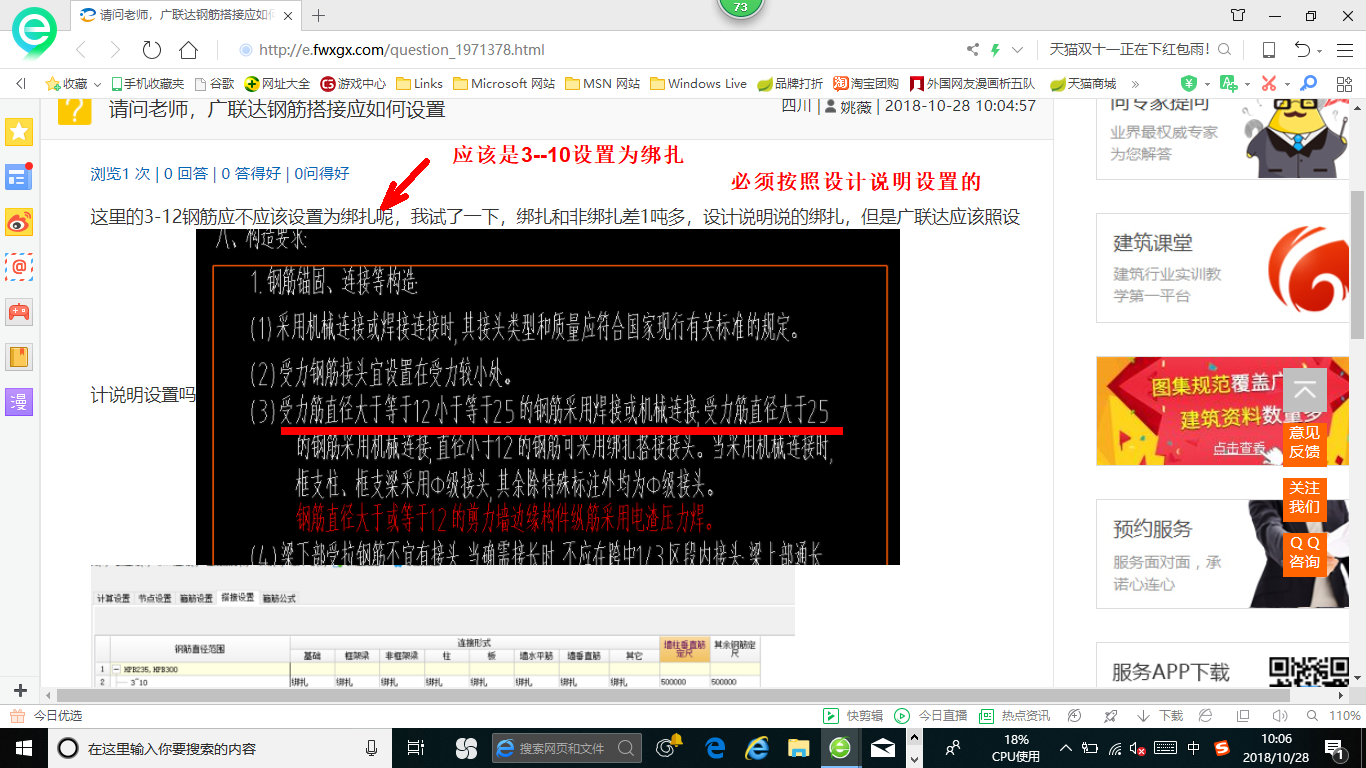The width and height of the screenshot is (1366, 768).
Task: Click the 快剪辑 status bar button
Action: pos(853,716)
